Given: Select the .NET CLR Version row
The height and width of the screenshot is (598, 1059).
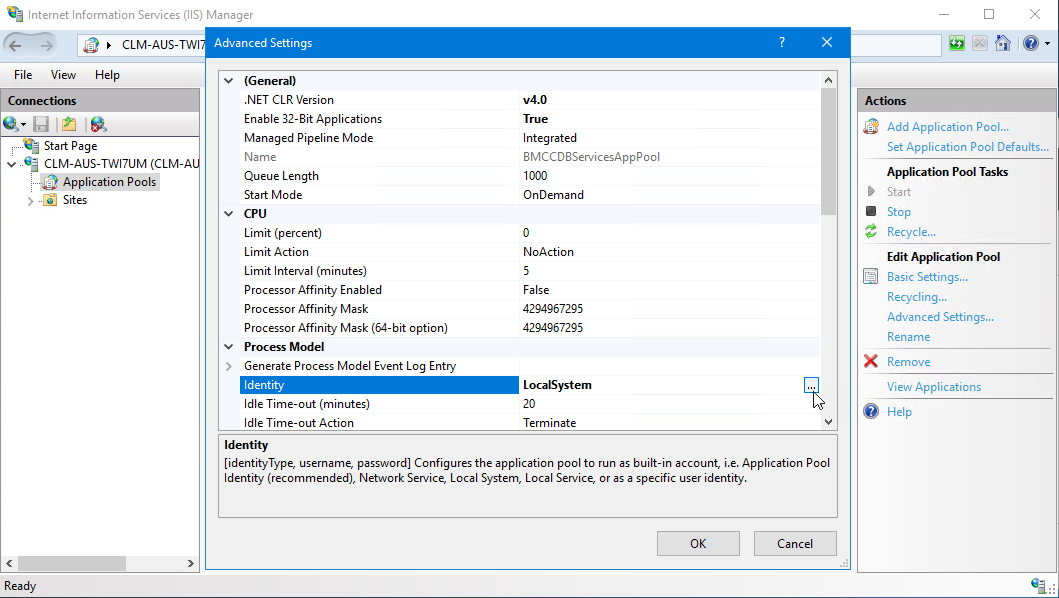Looking at the screenshot, I should [530, 100].
